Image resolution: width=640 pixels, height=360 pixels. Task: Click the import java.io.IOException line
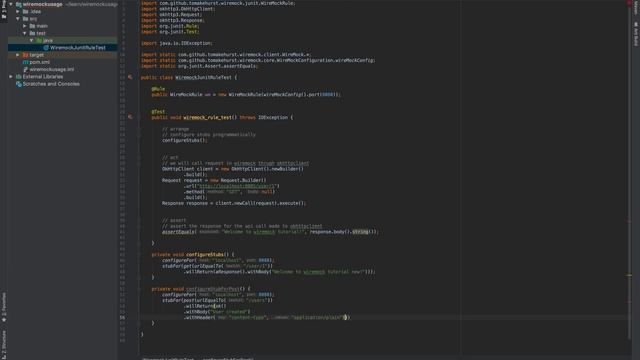pos(176,43)
